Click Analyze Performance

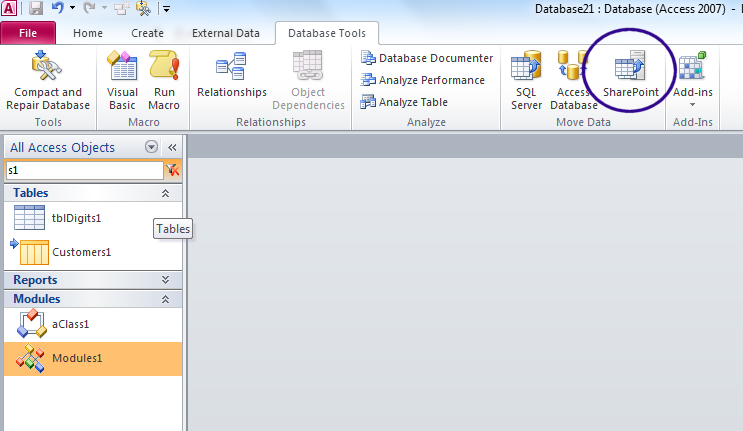click(423, 80)
